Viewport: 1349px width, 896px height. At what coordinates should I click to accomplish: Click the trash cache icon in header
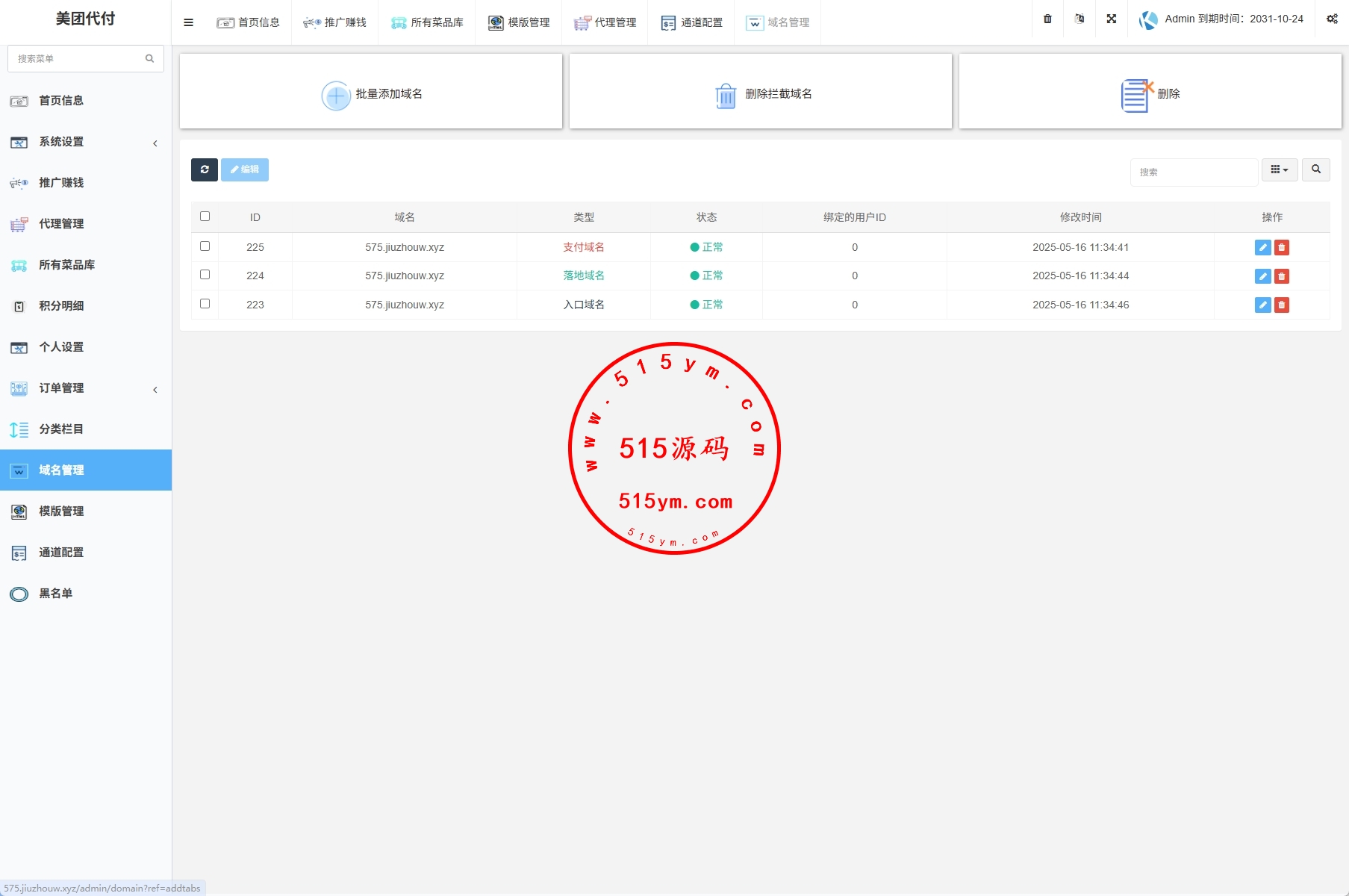(x=1047, y=19)
